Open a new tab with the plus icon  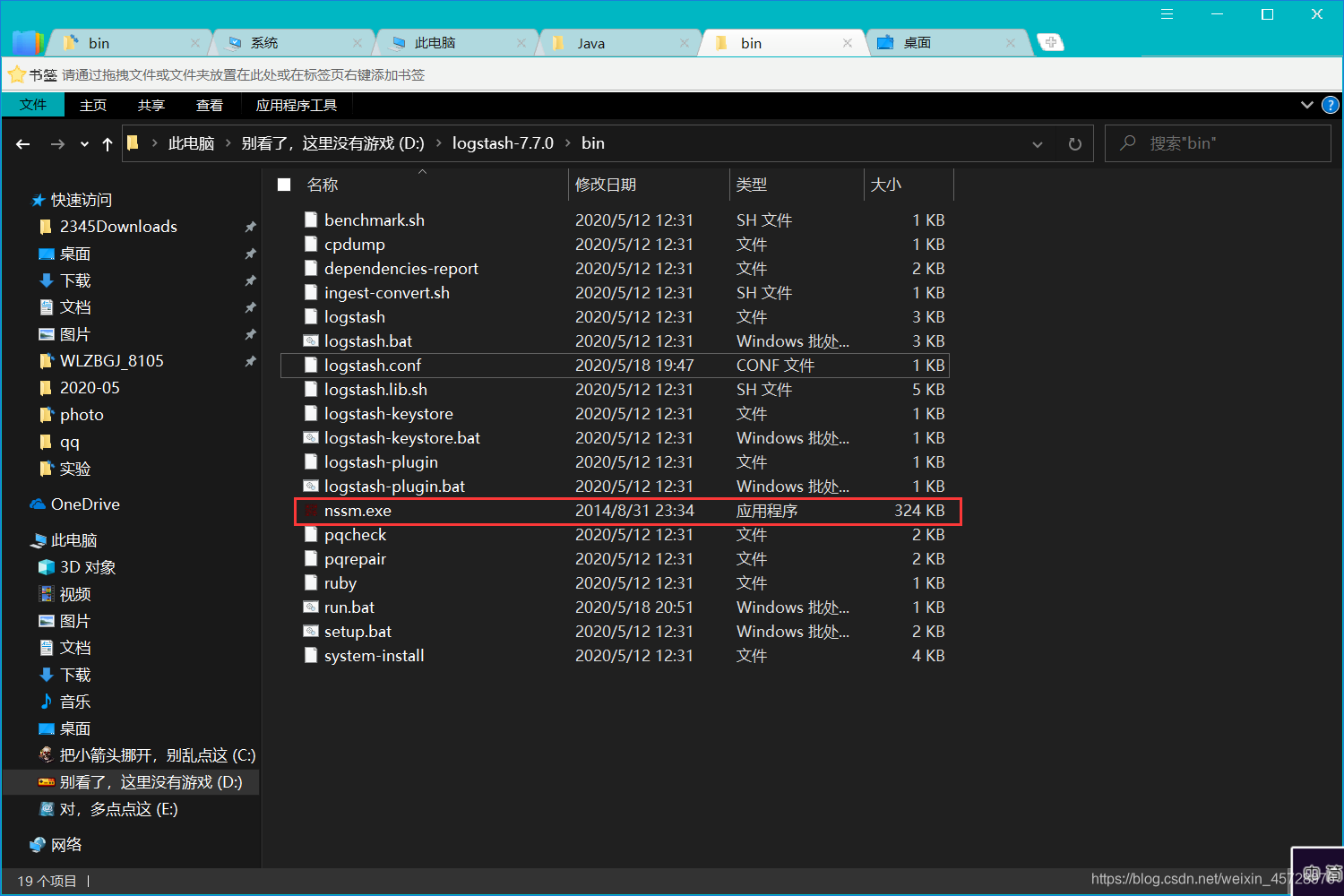coord(1050,41)
